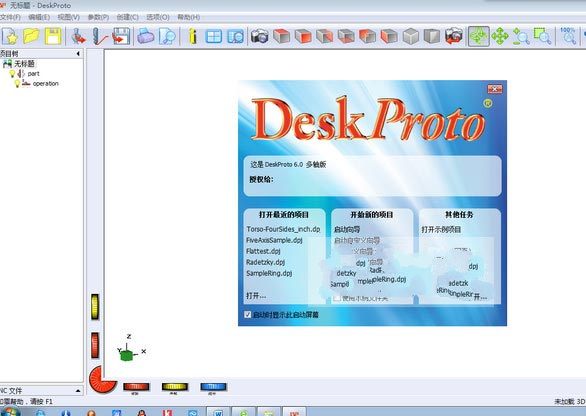586x416 pixels.
Task: Open project with yellow folder icon
Action: click(x=31, y=36)
